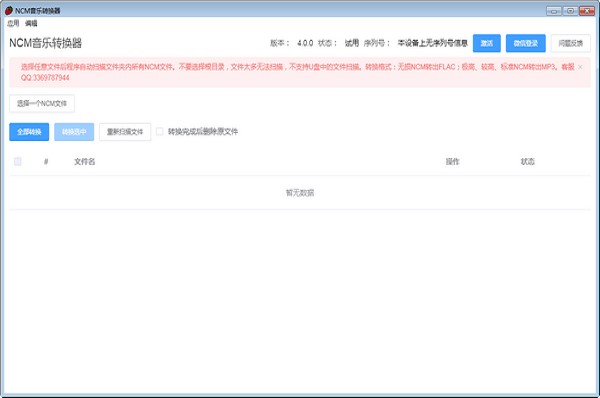The image size is (600, 398).
Task: Enable 转换完成后删除原文件 checkbox
Action: click(160, 132)
